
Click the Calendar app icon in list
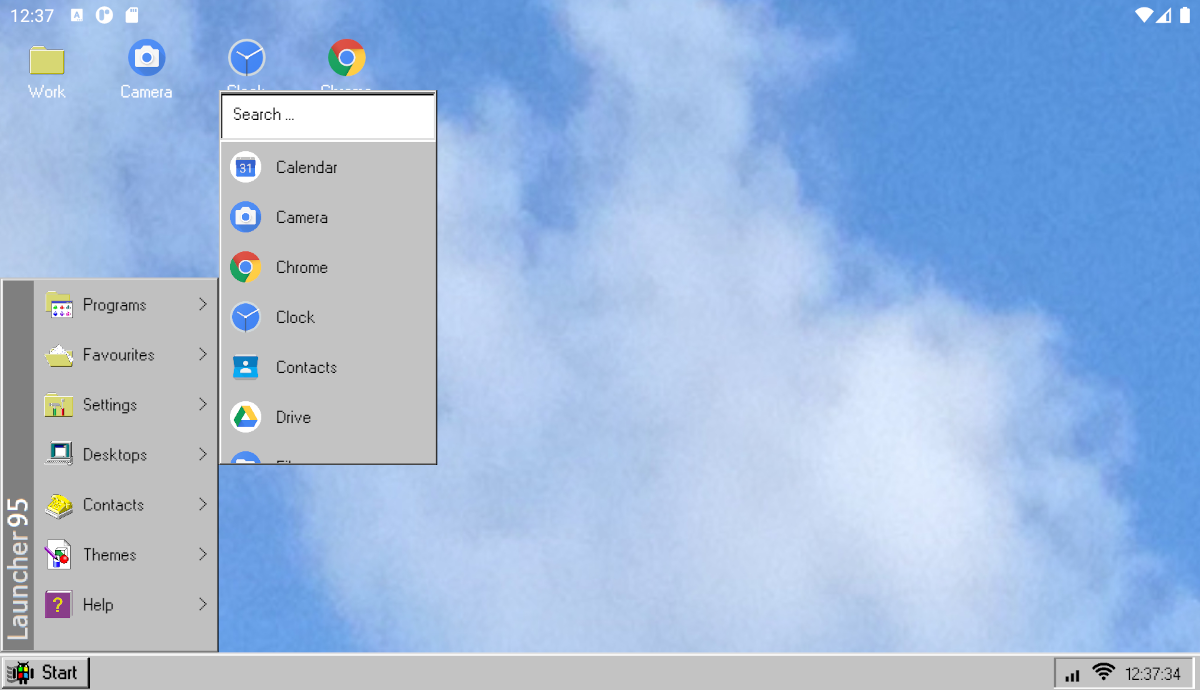[x=246, y=167]
